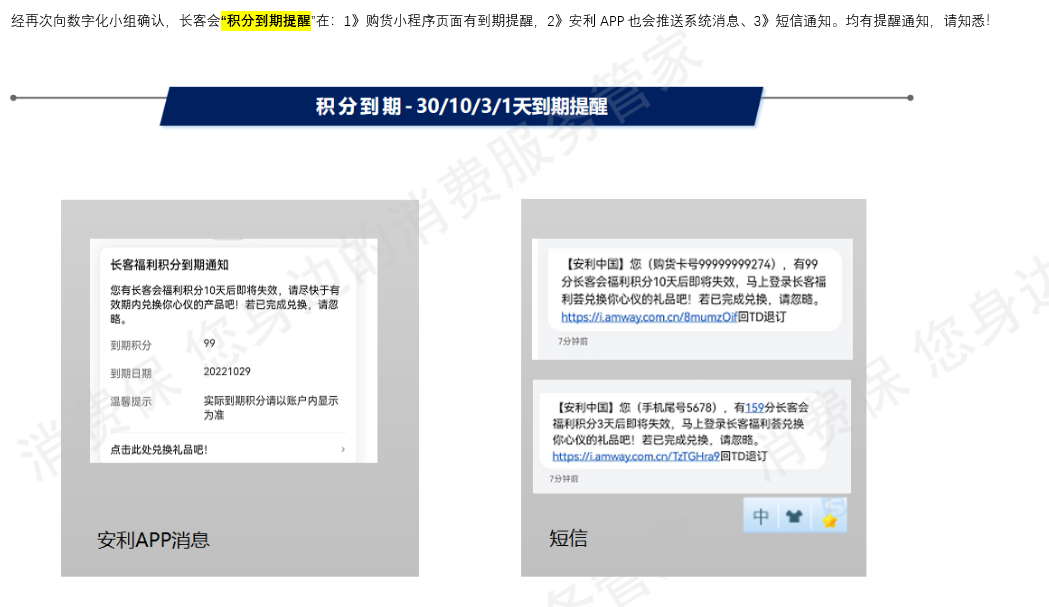Click the 到期积分 value 99
The height and width of the screenshot is (607, 1049).
[209, 343]
